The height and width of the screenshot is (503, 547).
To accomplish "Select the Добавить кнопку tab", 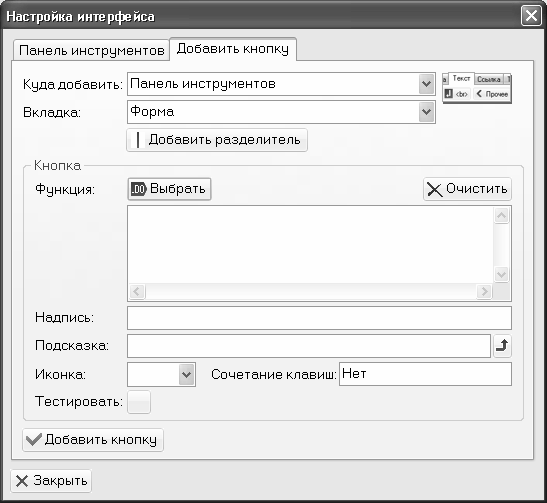I will pyautogui.click(x=233, y=49).
